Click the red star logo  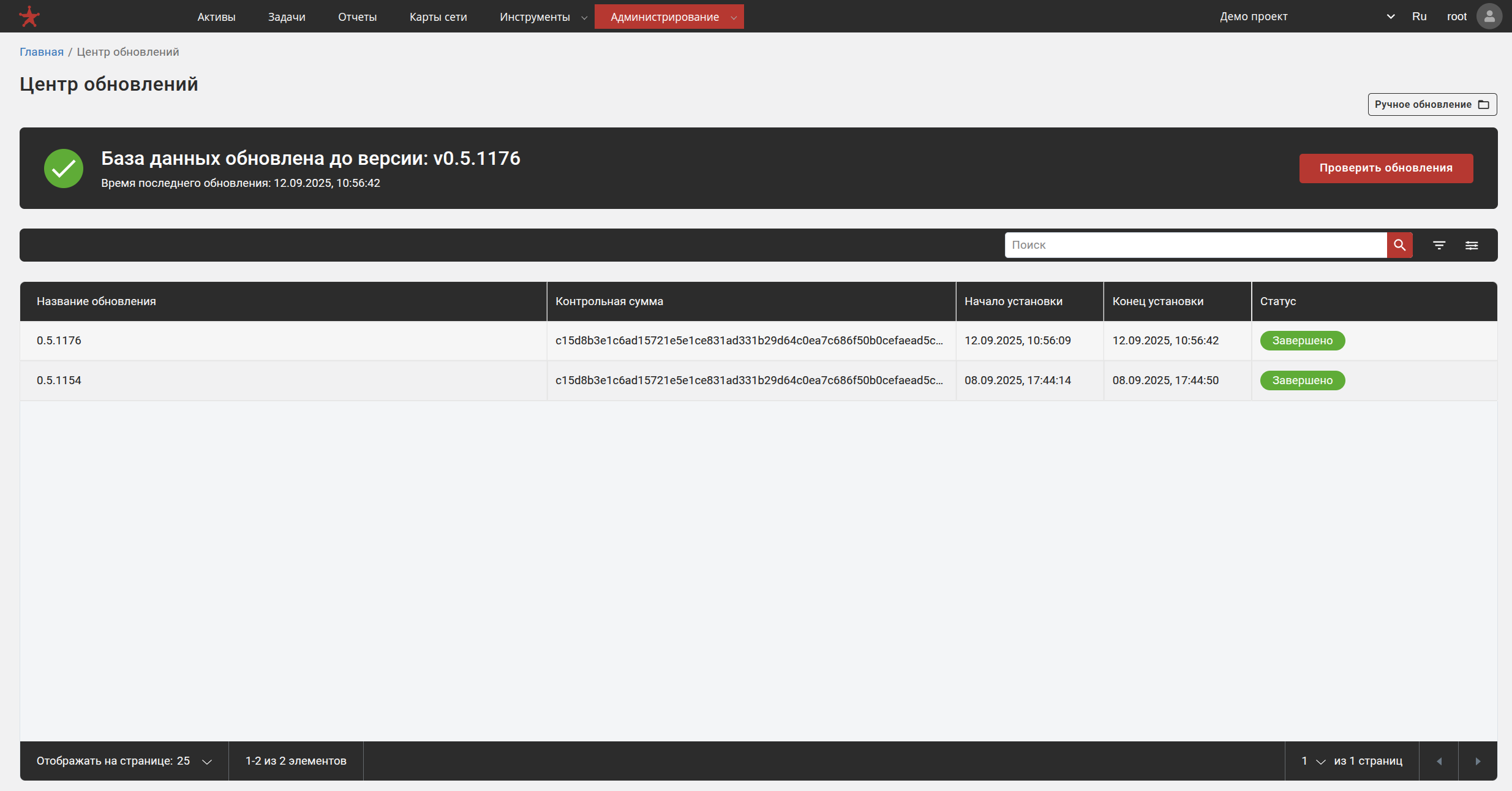(29, 17)
